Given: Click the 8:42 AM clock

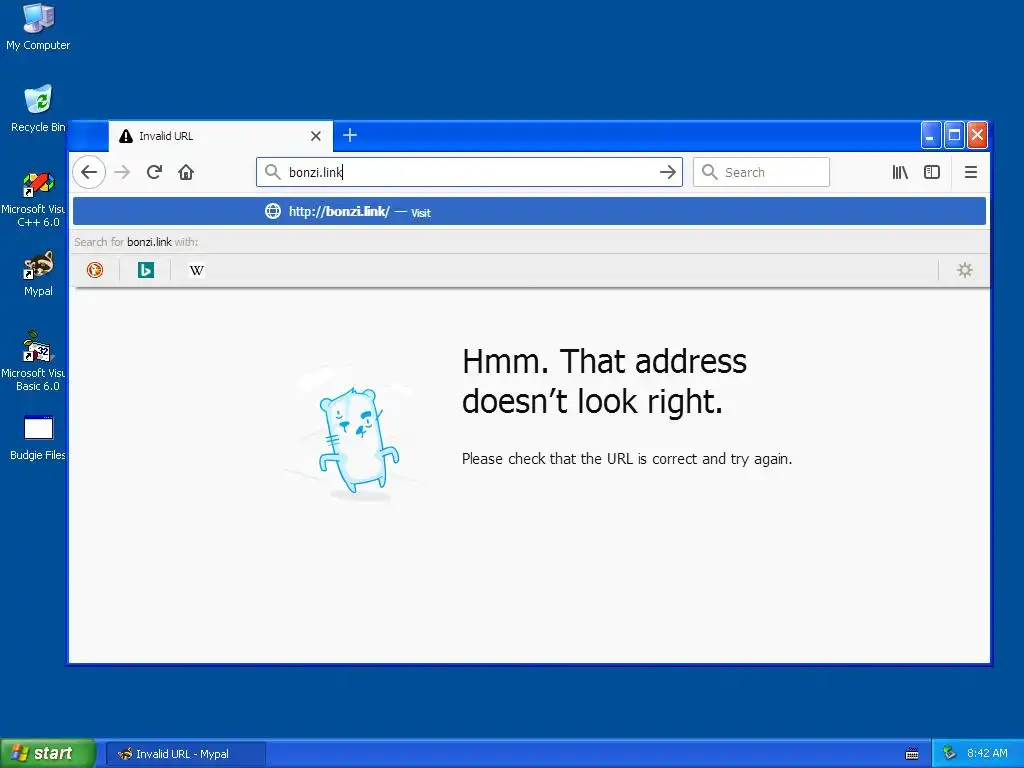Looking at the screenshot, I should tap(987, 753).
